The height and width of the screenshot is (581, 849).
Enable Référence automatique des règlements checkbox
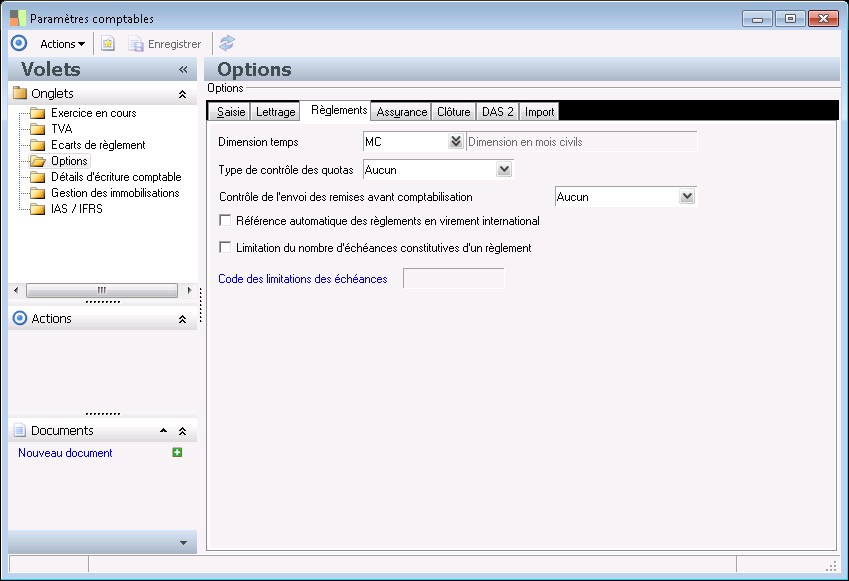click(x=225, y=221)
